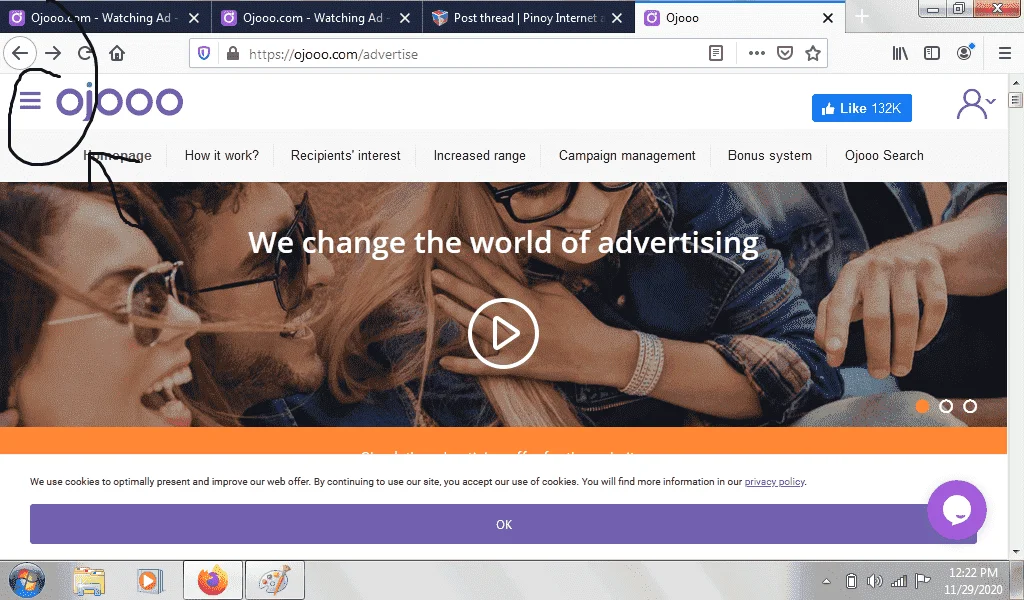Show hidden system tray icons
The image size is (1024, 600).
click(x=826, y=581)
